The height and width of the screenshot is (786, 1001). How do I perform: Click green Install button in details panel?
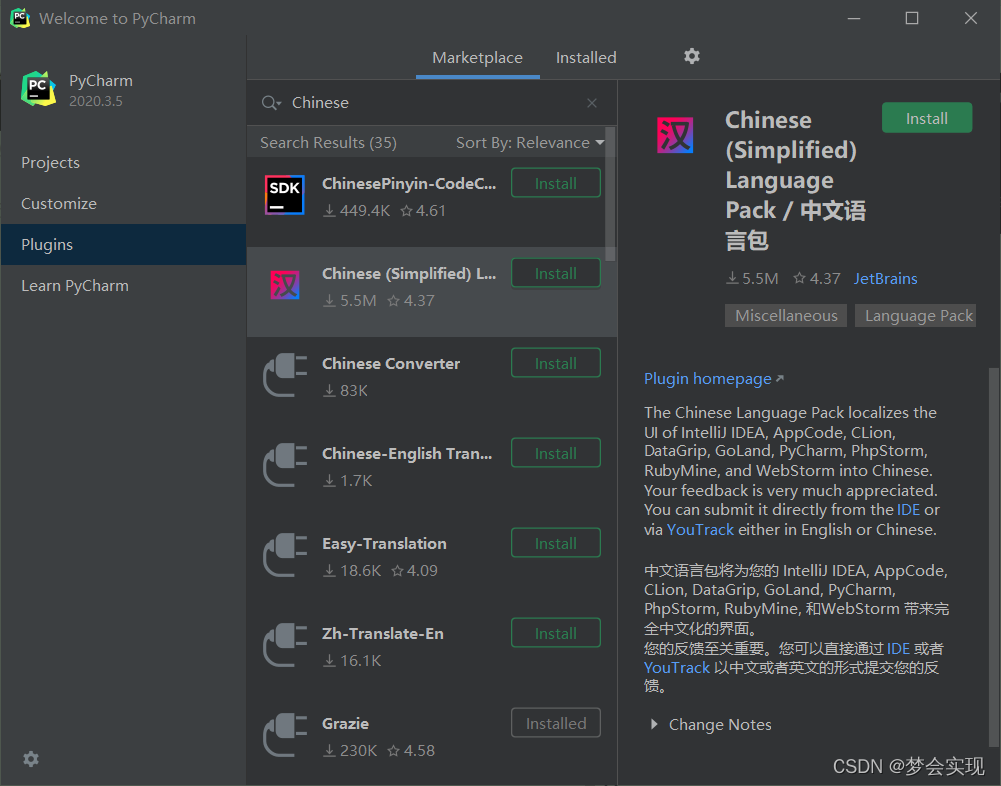[927, 118]
